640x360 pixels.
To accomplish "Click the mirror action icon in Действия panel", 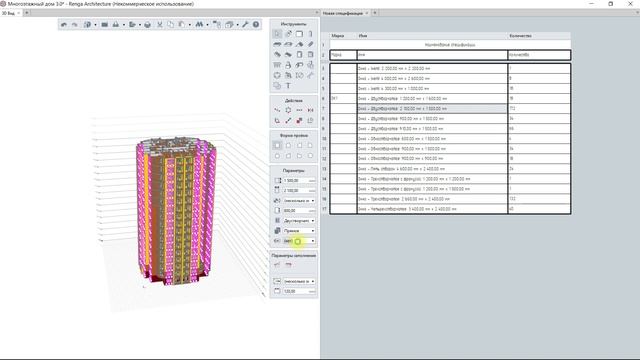I will (310, 110).
